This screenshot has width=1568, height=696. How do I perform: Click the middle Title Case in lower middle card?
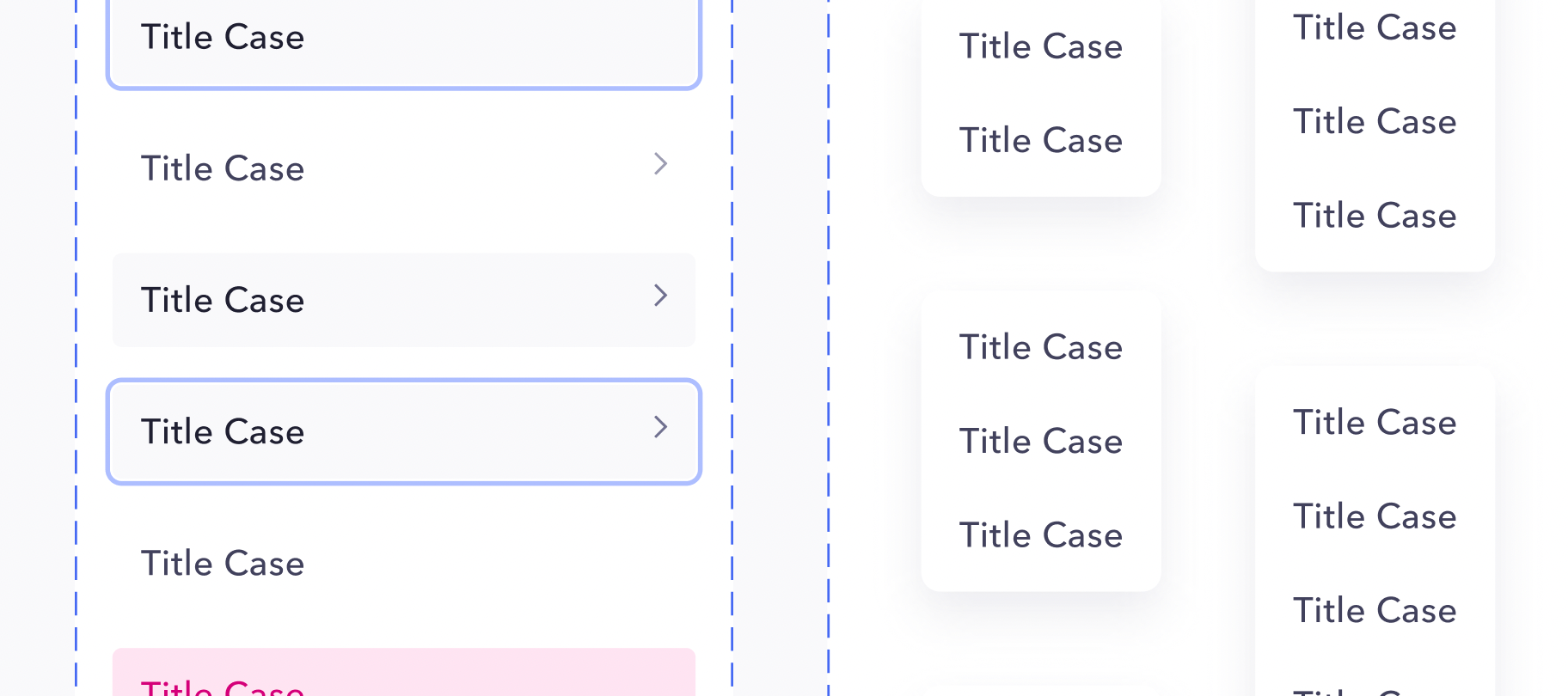(1041, 441)
